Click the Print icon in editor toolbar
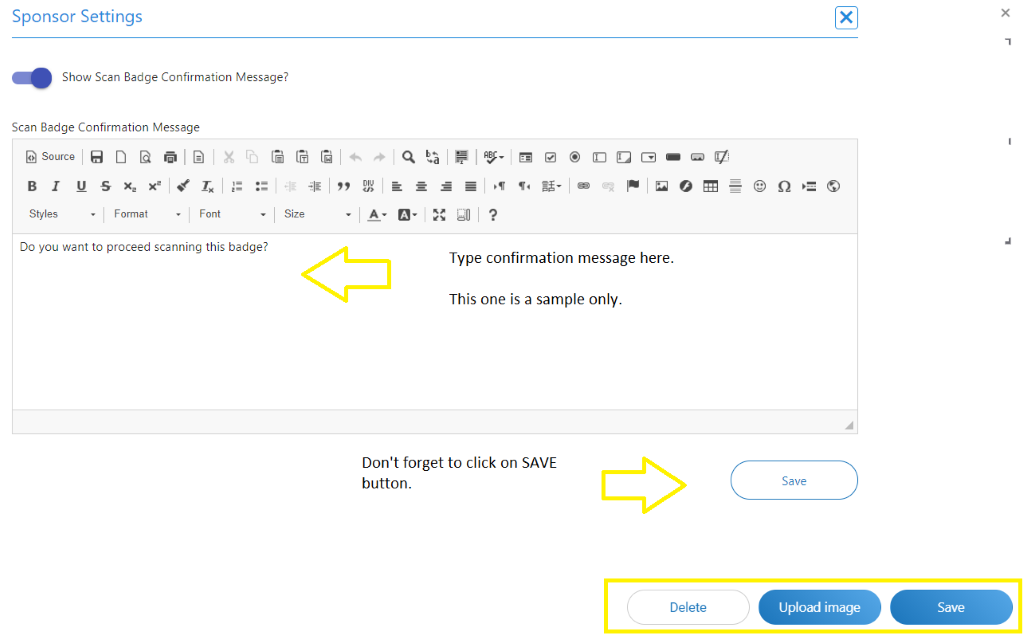Viewport: 1024px width, 636px height. tap(170, 157)
